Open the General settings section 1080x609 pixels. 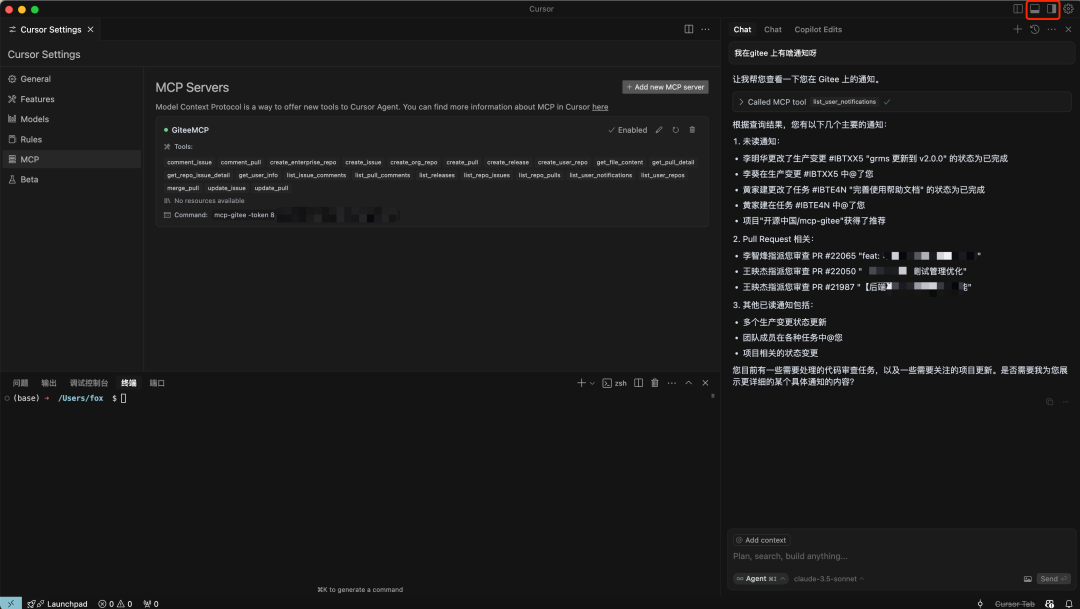35,79
